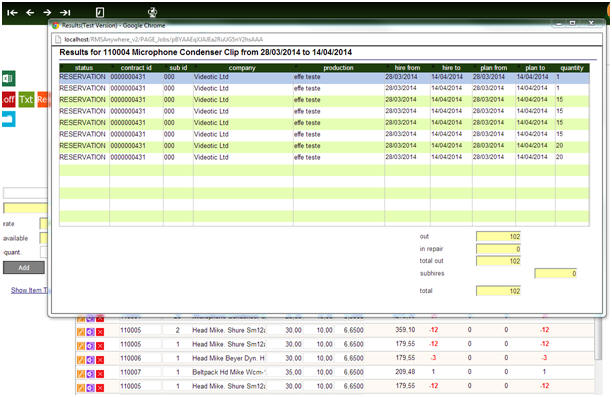This screenshot has width=612, height=397.
Task: Open purple options icon on 359,10 row
Action: pos(90,332)
